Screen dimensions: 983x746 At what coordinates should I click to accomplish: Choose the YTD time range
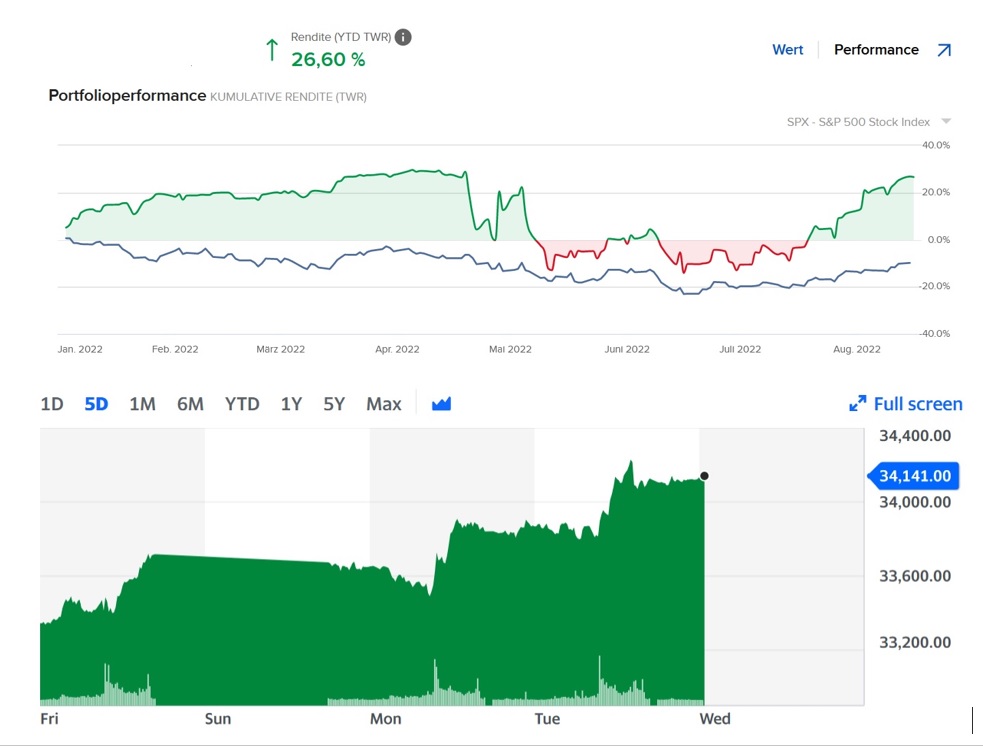point(242,404)
